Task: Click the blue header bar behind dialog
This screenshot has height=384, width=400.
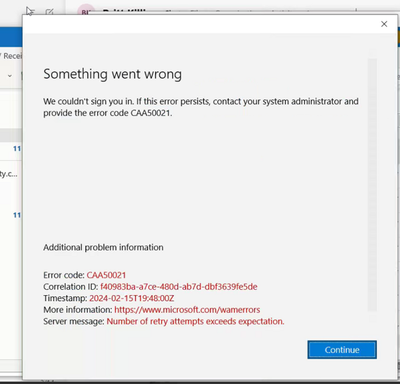Action: 11,37
